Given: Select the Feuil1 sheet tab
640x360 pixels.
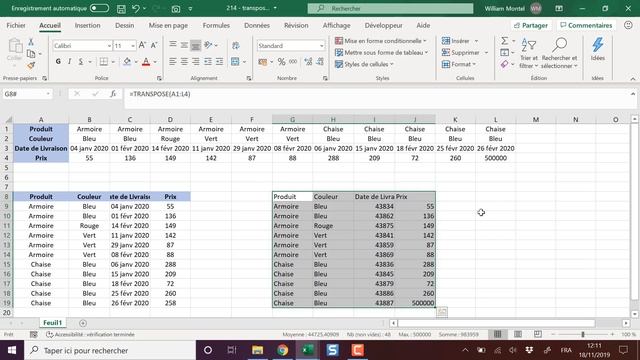Looking at the screenshot, I should tap(52, 323).
